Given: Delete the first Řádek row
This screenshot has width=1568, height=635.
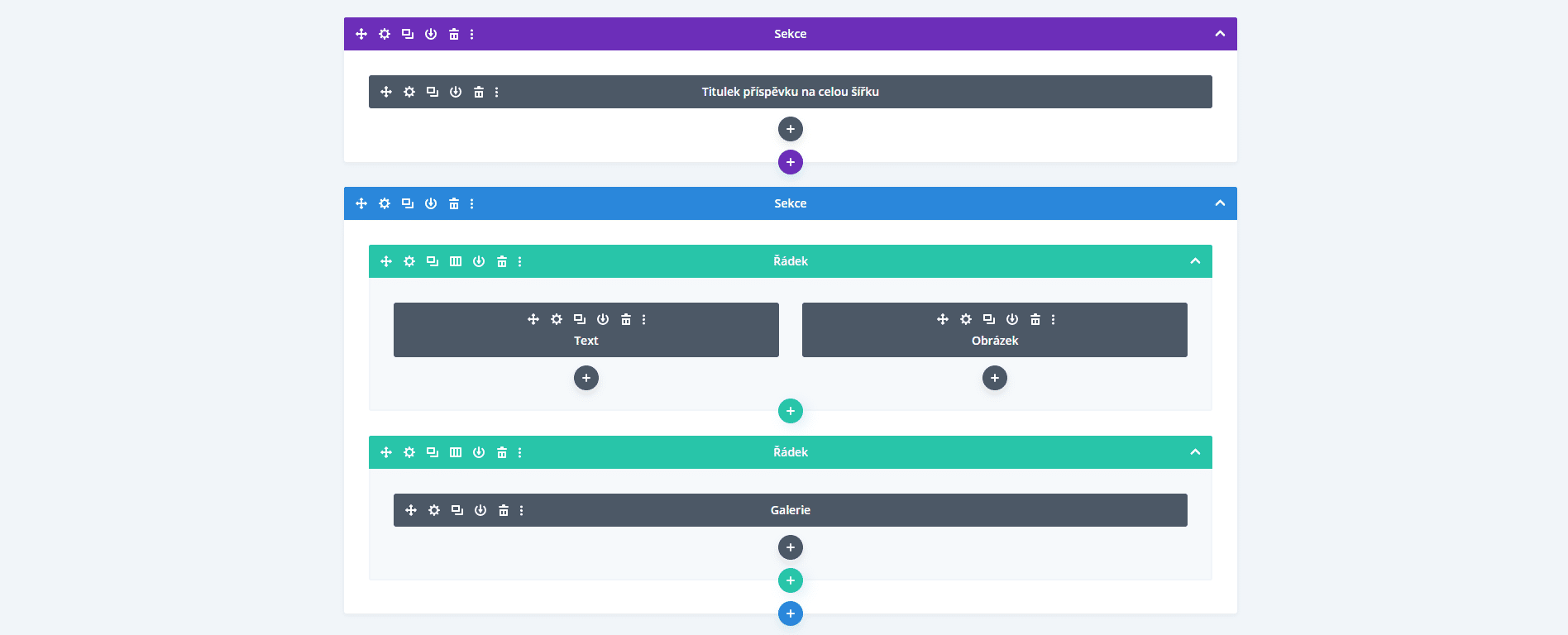Looking at the screenshot, I should click(x=502, y=261).
